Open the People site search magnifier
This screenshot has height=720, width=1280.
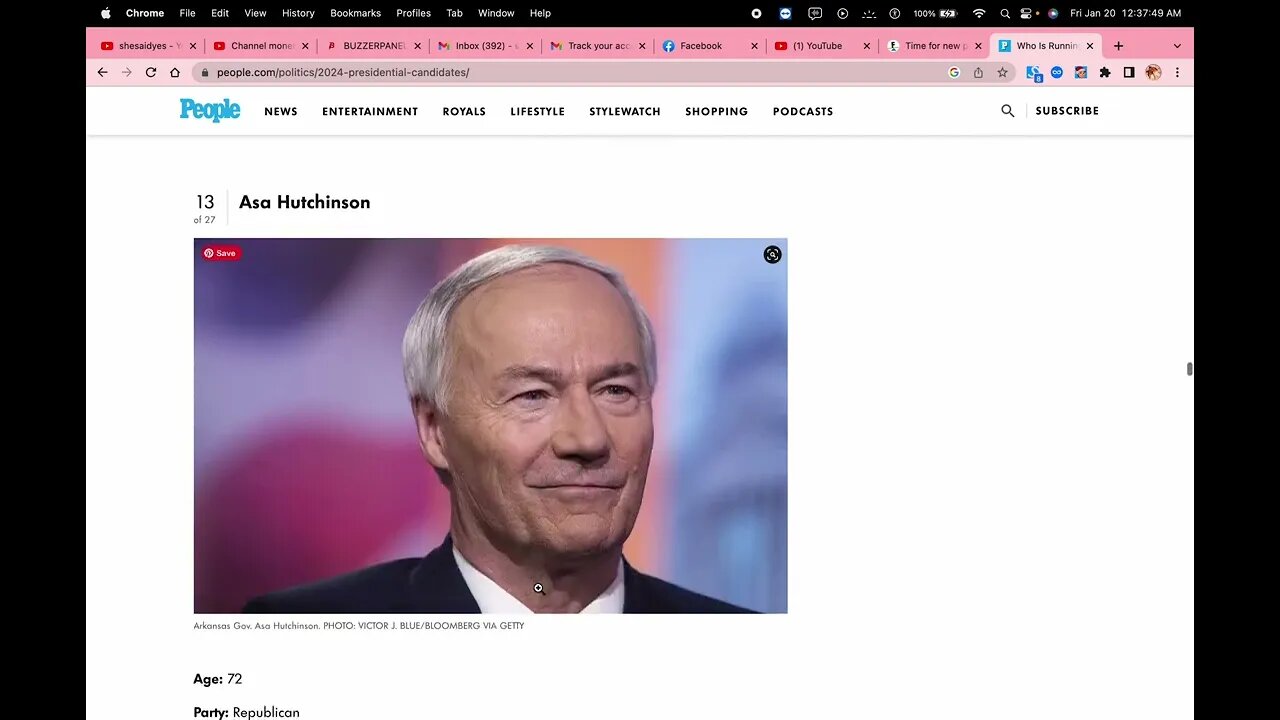click(x=1008, y=111)
